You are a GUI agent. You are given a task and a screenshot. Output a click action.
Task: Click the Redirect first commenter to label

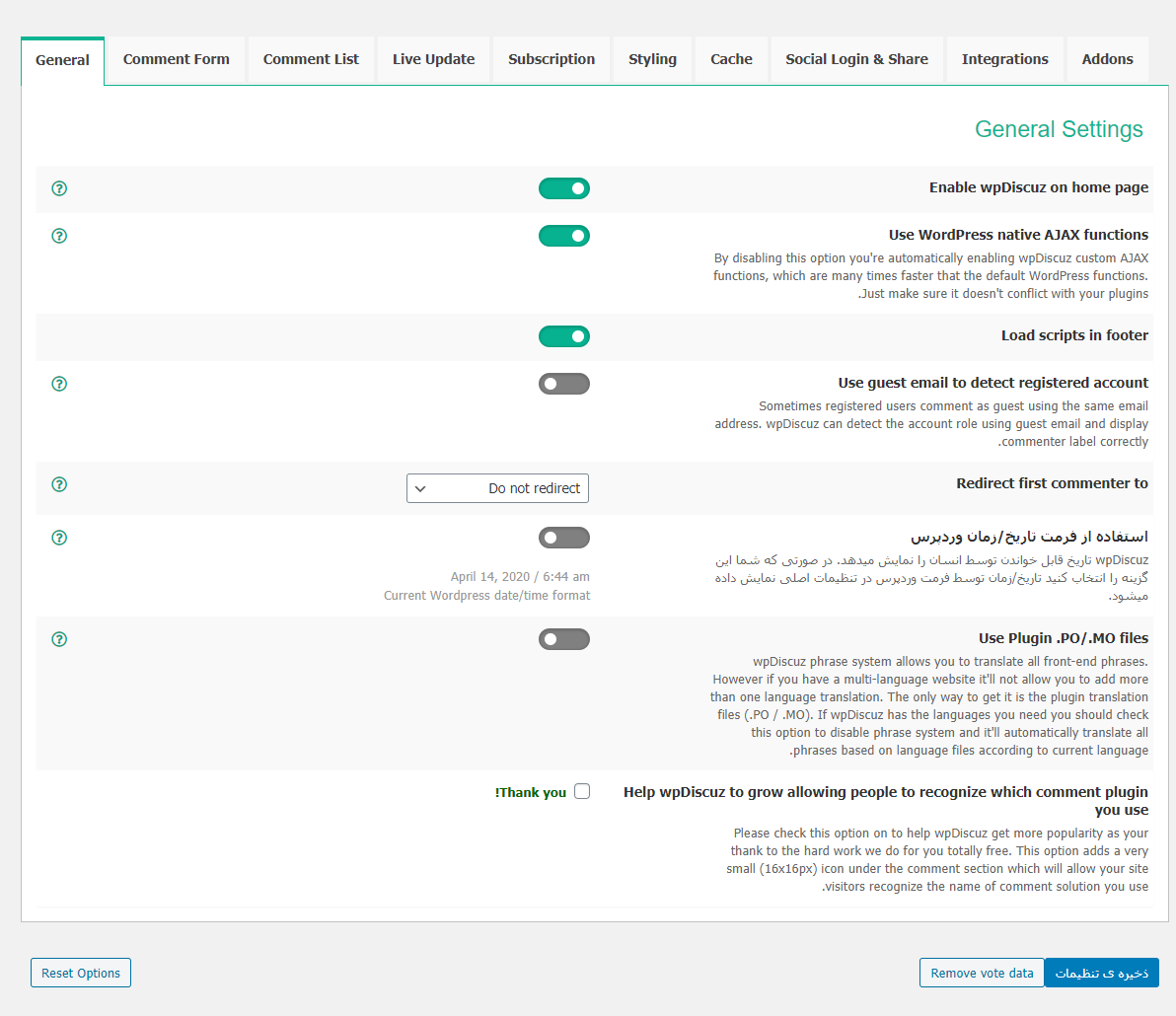pos(1053,483)
